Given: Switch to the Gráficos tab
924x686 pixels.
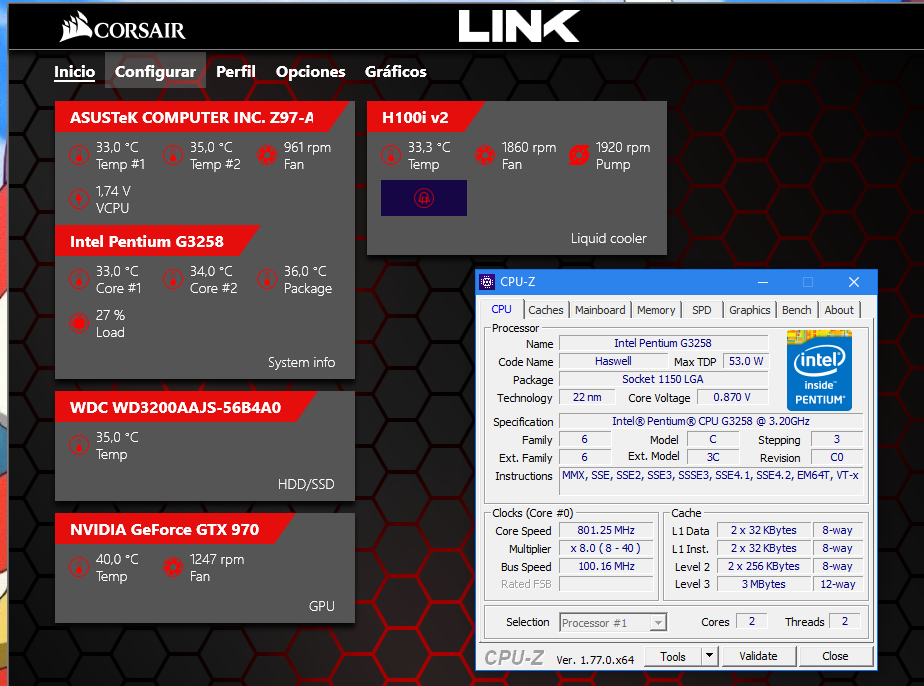Looking at the screenshot, I should tap(395, 72).
